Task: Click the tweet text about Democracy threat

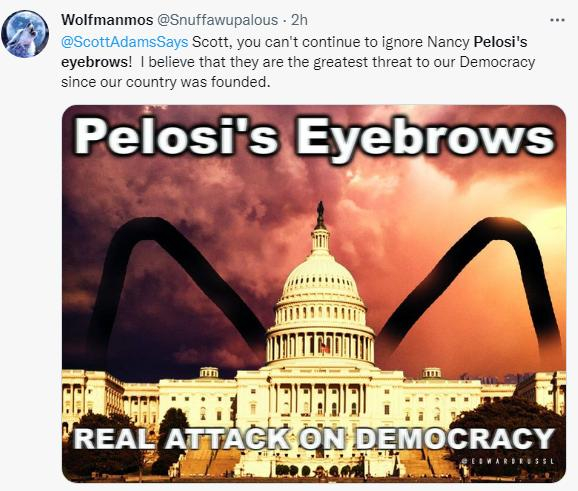Action: (x=298, y=62)
